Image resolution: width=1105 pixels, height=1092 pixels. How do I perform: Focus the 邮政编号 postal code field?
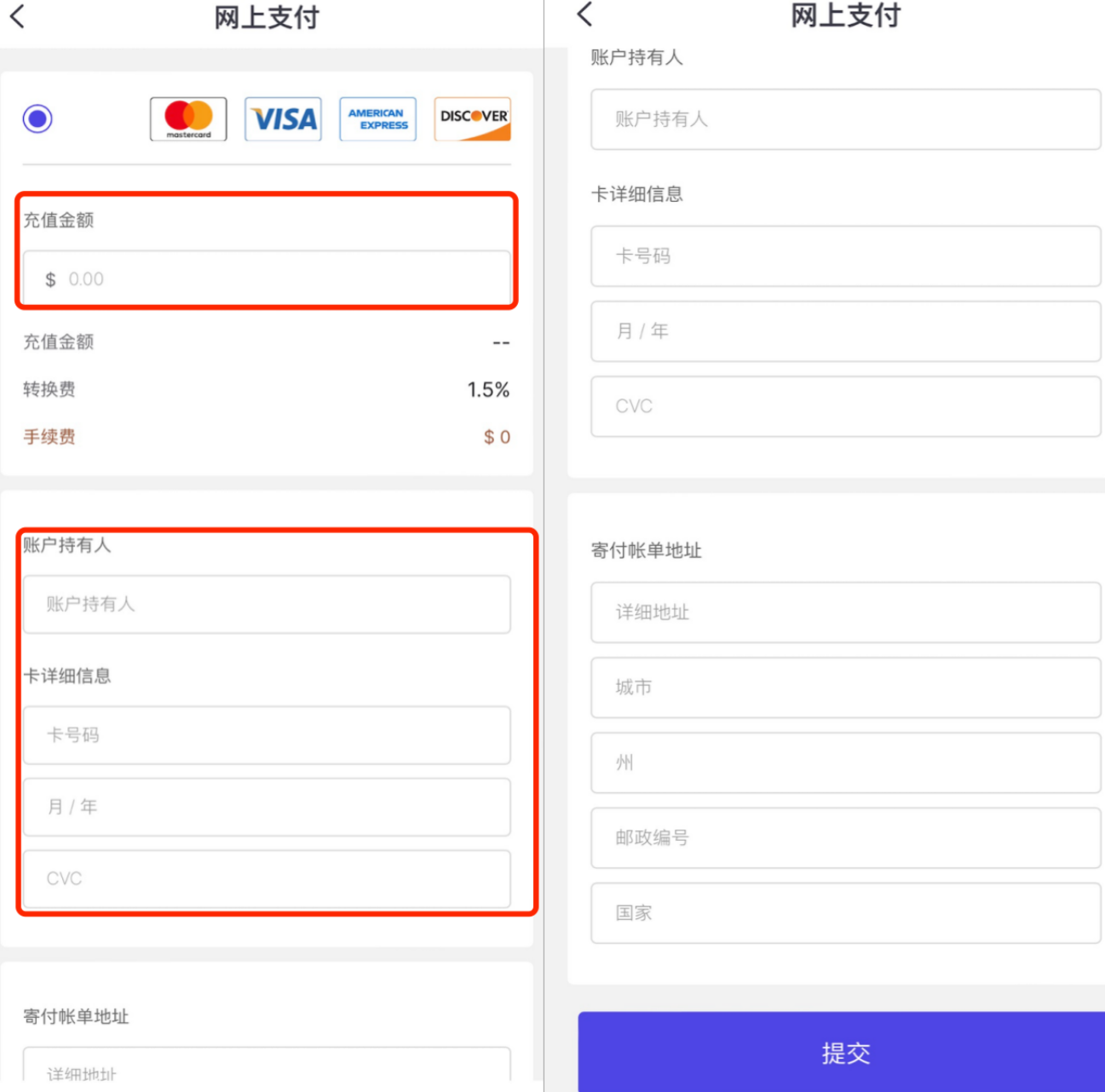(846, 838)
